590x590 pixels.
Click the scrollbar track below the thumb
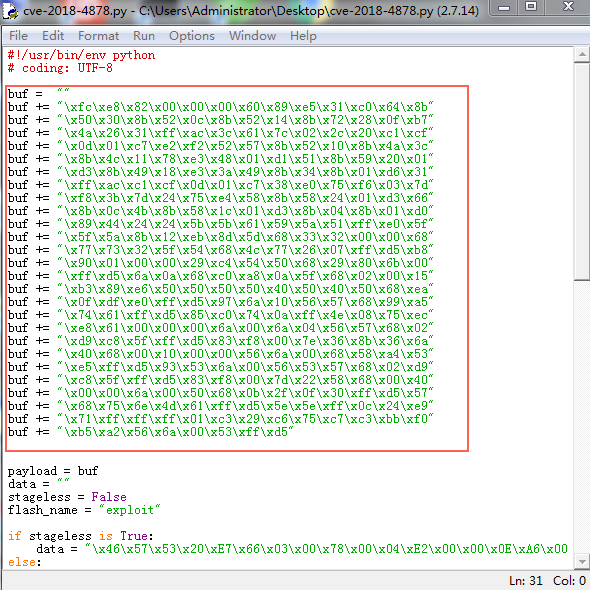coord(582,417)
